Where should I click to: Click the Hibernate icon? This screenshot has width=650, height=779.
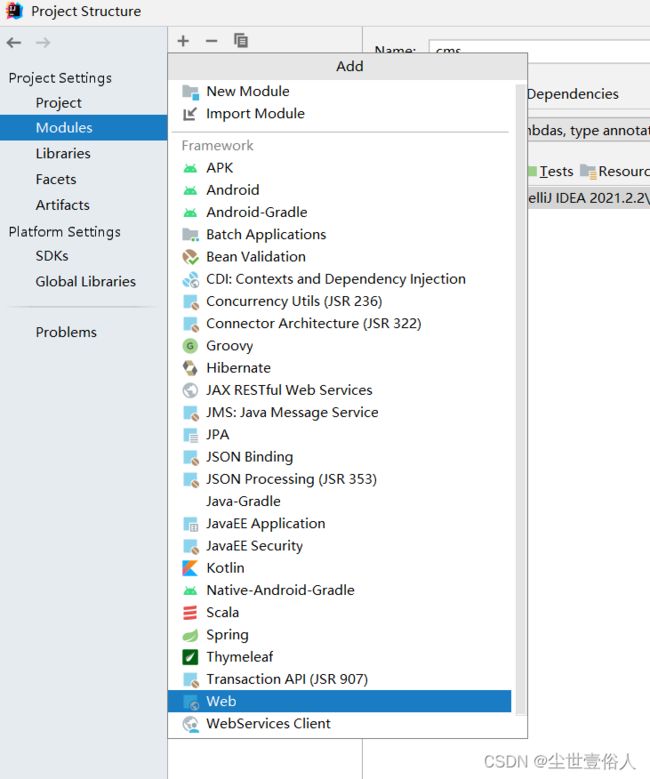coord(190,368)
